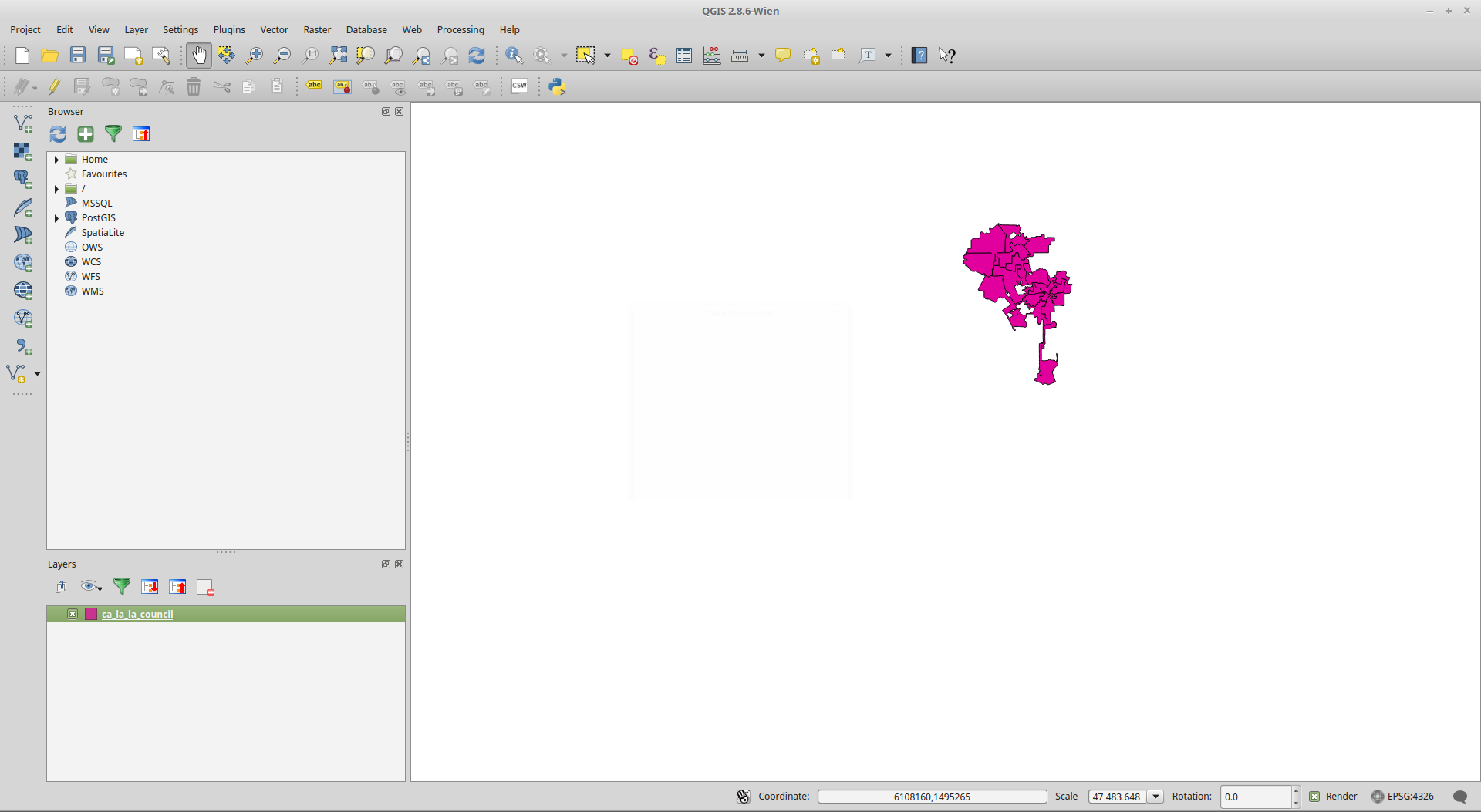Viewport: 1481px width, 812px height.
Task: Refresh the Browser panel
Action: pyautogui.click(x=58, y=134)
